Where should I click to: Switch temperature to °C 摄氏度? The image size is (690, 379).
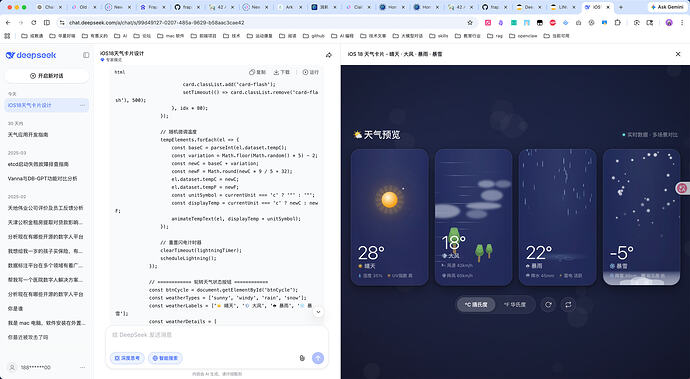tap(476, 304)
